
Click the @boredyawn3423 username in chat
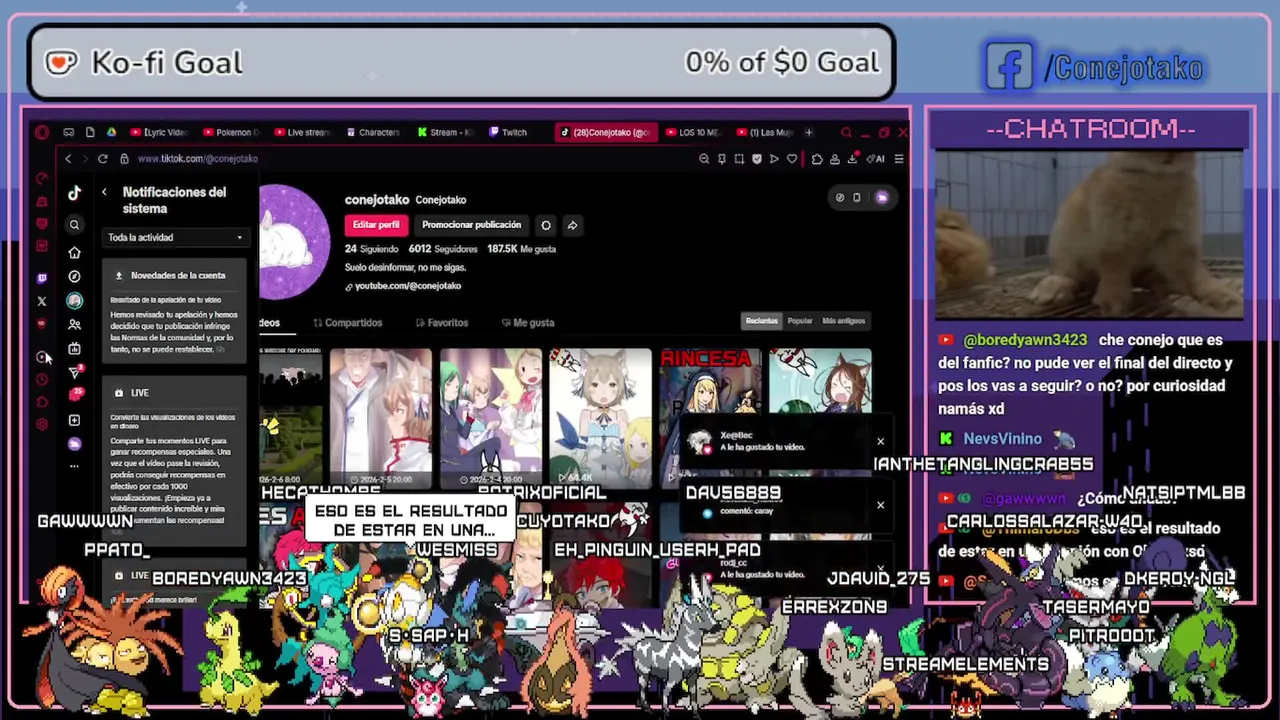pyautogui.click(x=1025, y=340)
